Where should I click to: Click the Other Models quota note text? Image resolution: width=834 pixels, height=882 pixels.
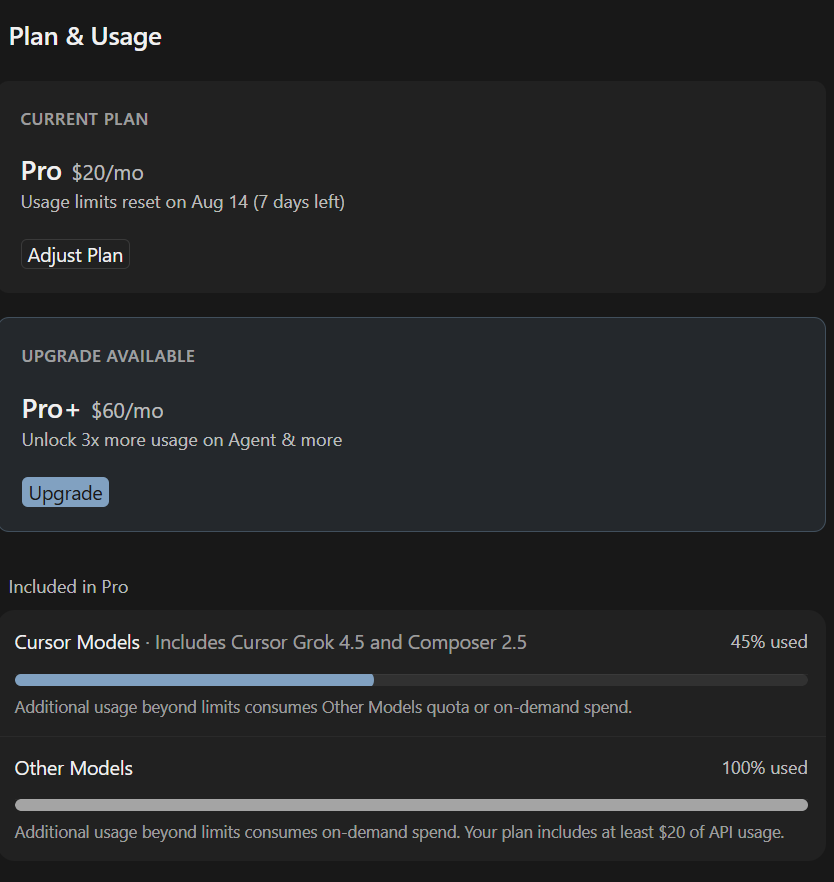pos(323,707)
